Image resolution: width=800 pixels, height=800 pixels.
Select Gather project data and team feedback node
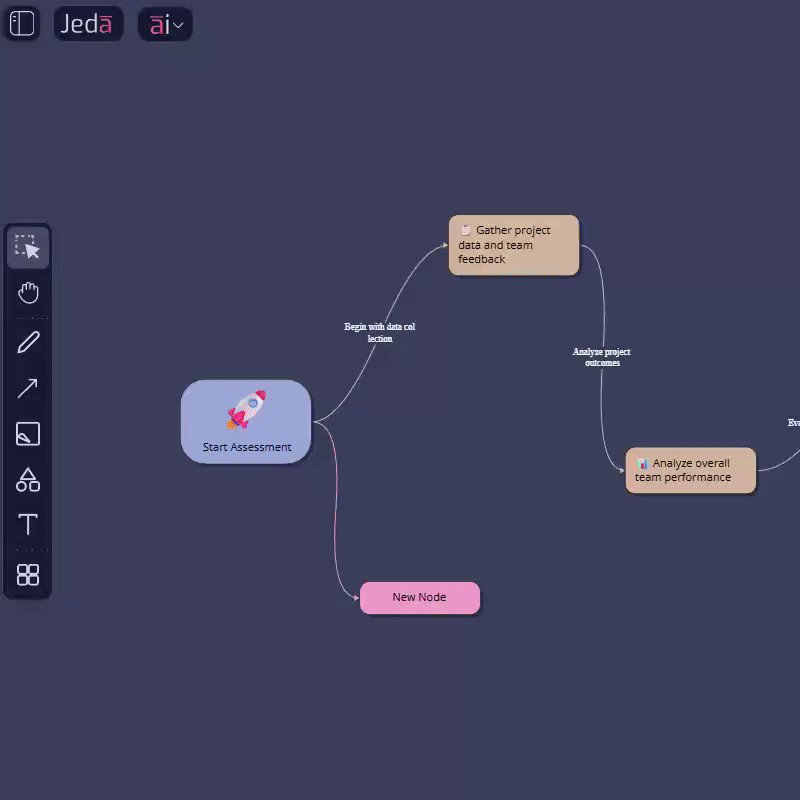[514, 246]
